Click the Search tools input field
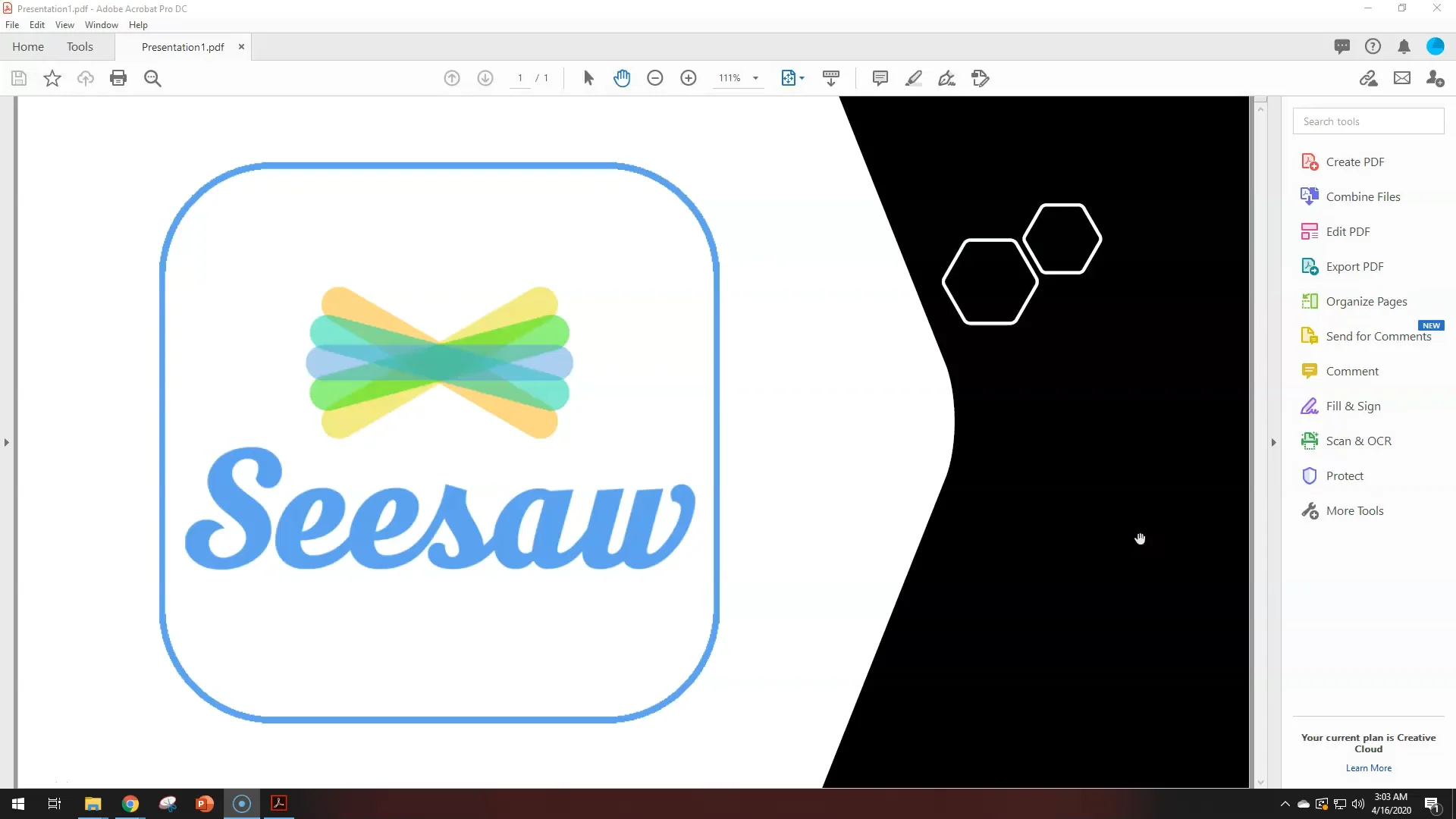Screen dimensions: 1456x819 click(1367, 120)
